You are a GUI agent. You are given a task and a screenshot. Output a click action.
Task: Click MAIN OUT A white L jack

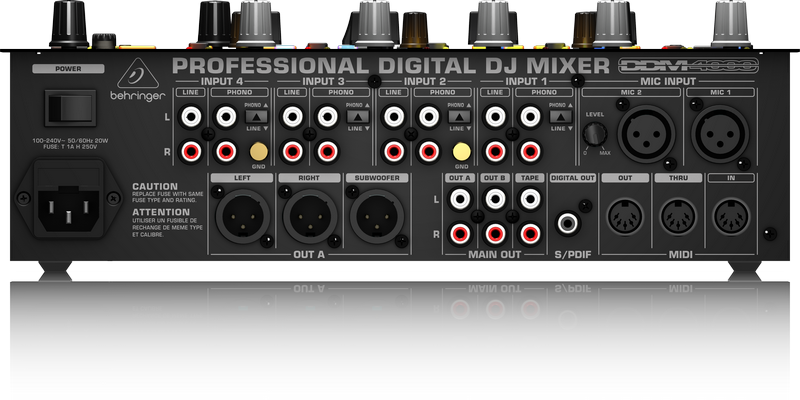(x=460, y=199)
